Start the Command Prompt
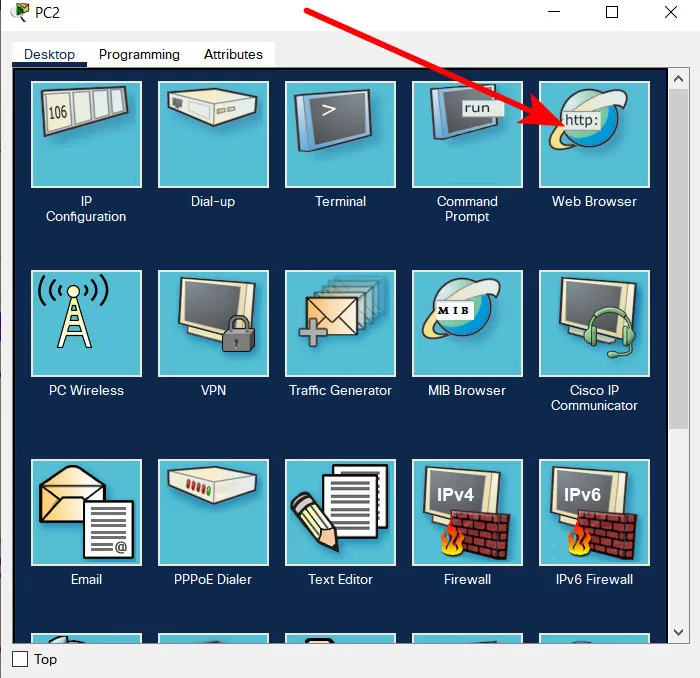The height and width of the screenshot is (678, 700). tap(467, 134)
